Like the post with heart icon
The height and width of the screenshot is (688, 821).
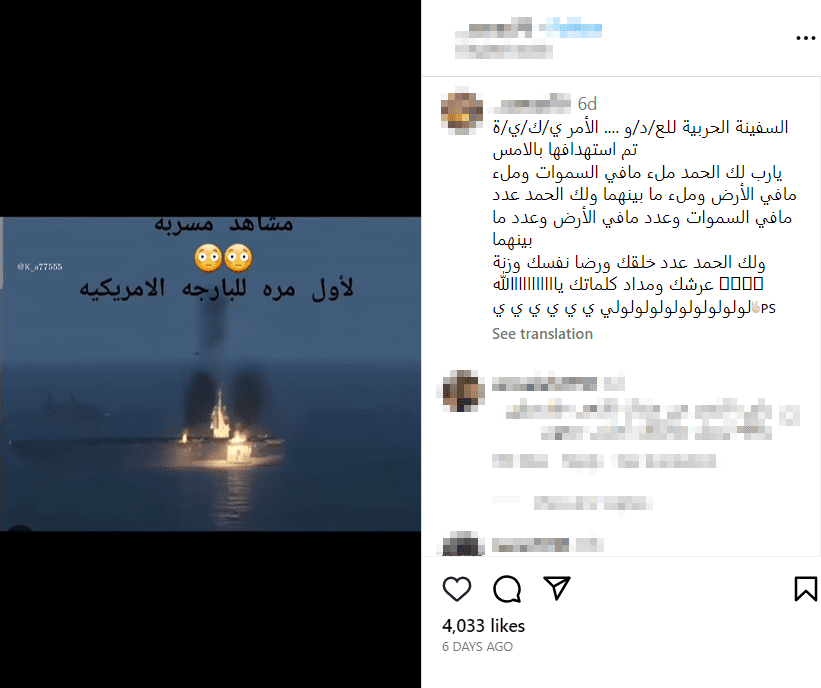point(457,589)
